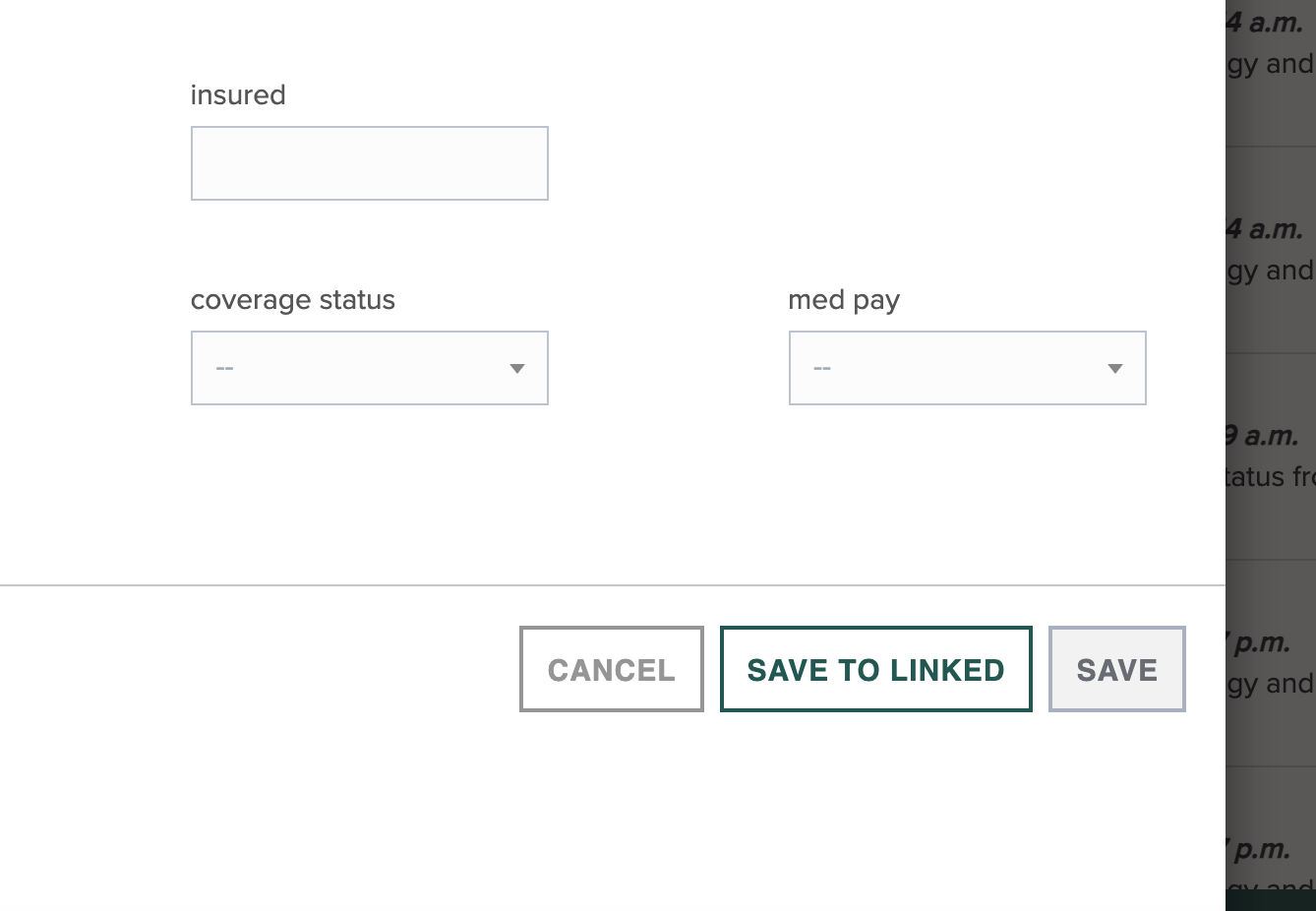Viewport: 1316px width, 911px height.
Task: Select the placeholder dashes in med pay
Action: [821, 368]
